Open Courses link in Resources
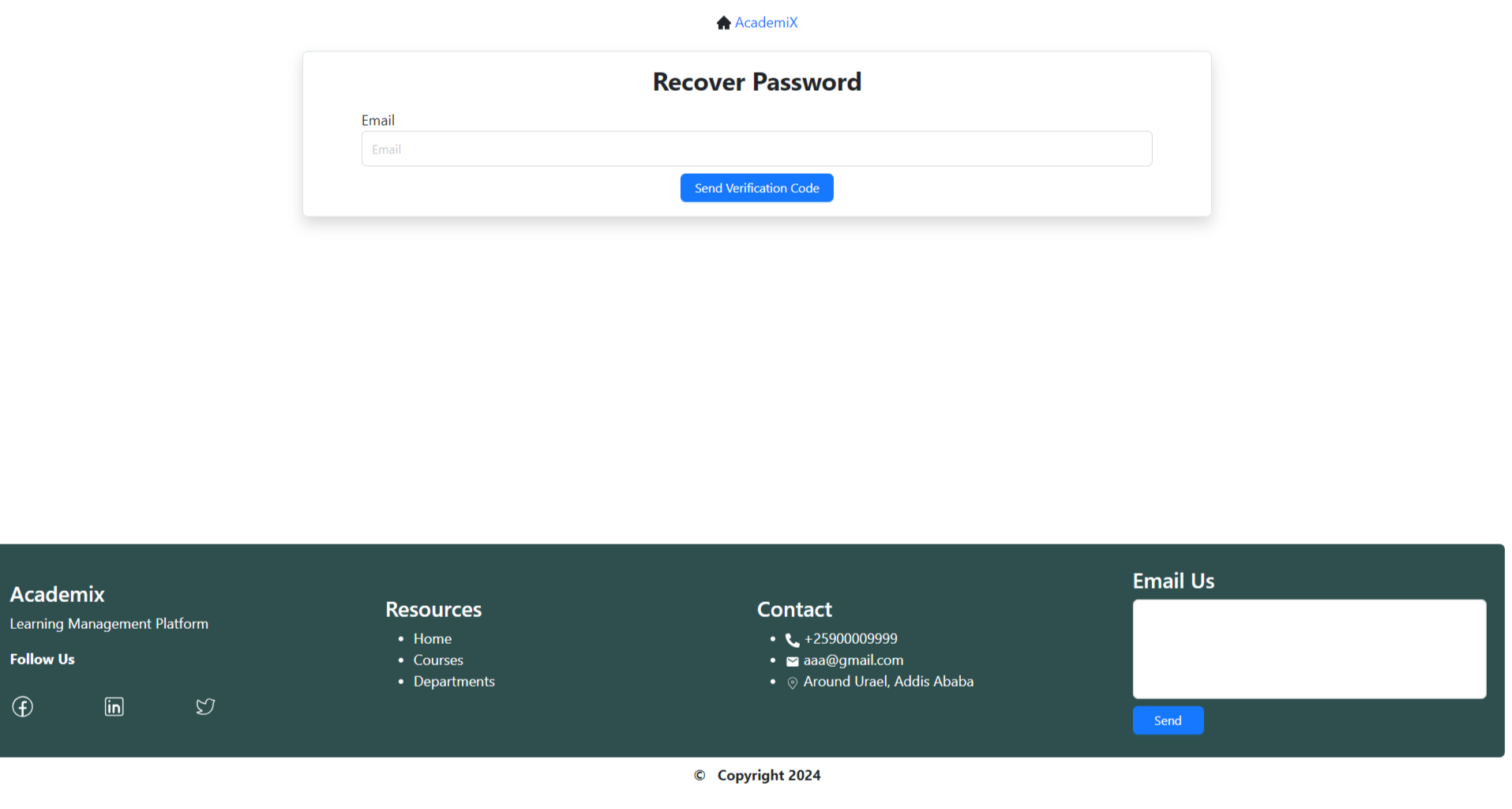Screen dimensions: 1512x809 click(438, 660)
